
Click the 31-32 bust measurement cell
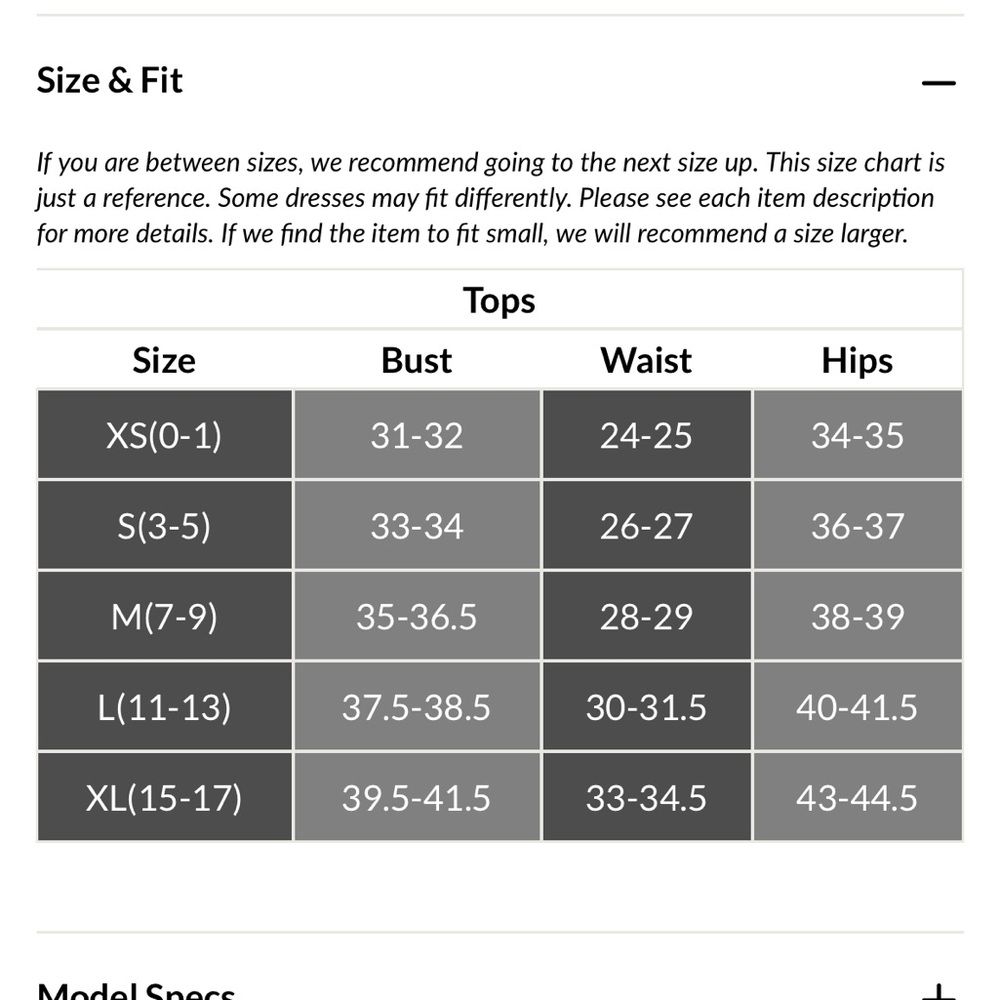pos(417,435)
